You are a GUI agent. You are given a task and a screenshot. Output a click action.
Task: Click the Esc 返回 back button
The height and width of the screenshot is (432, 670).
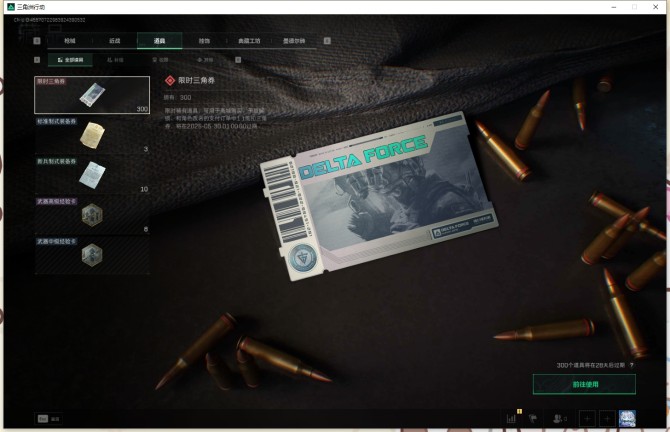(49, 419)
